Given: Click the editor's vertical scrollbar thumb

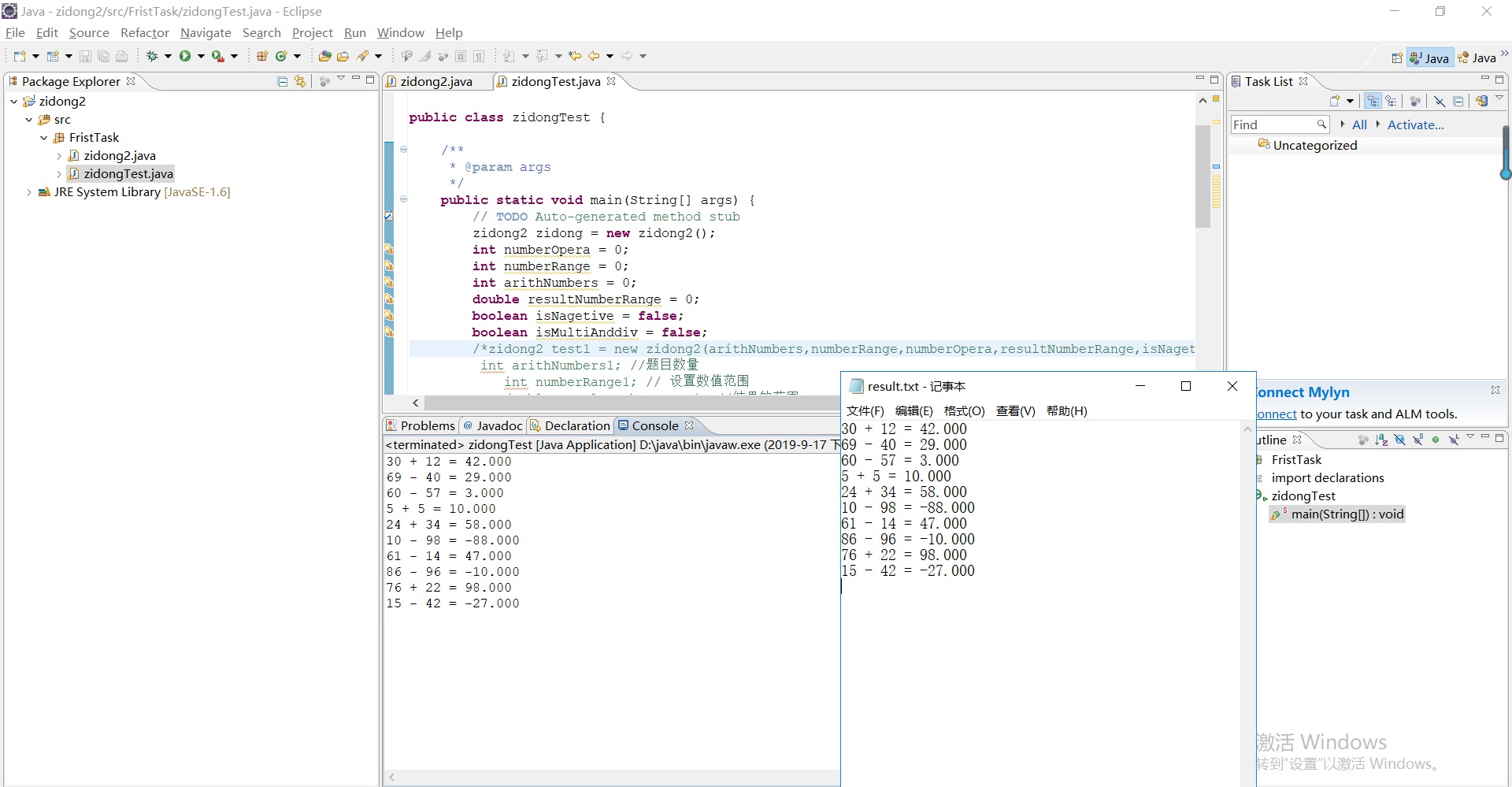Looking at the screenshot, I should 1202,177.
